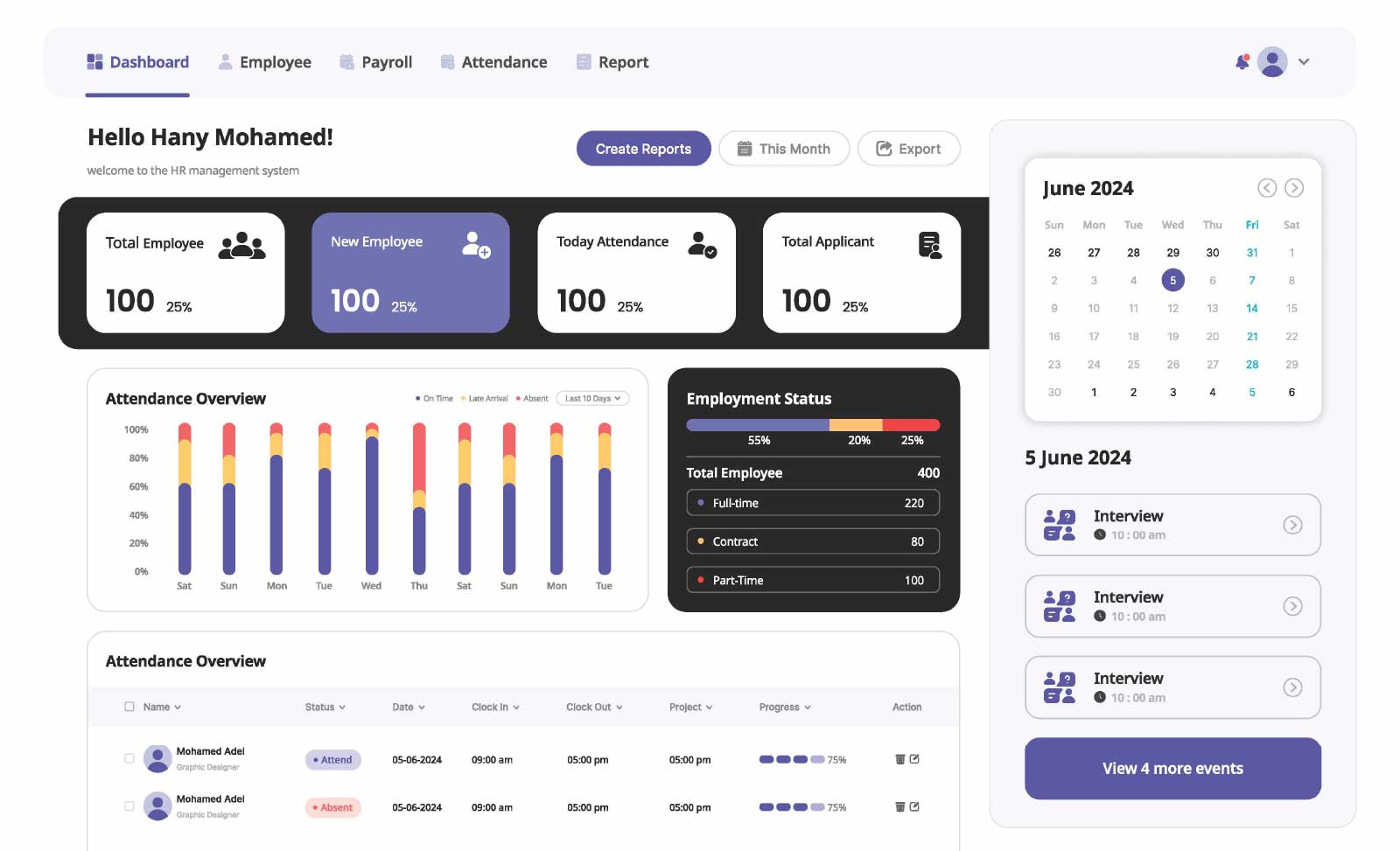Toggle the select-all checkbox in table header
The height and width of the screenshot is (851, 1400).
pyautogui.click(x=129, y=707)
